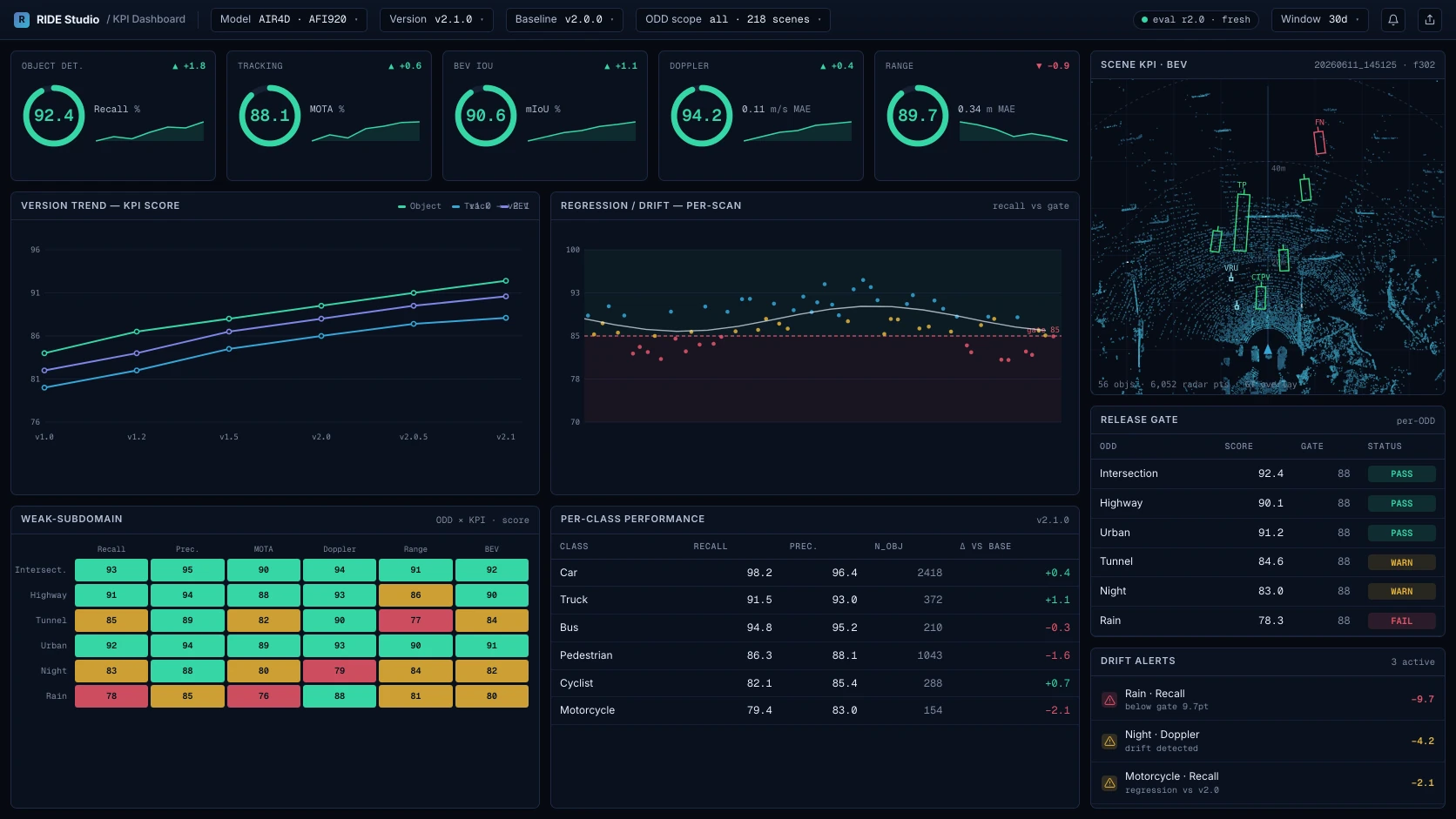
Task: Click the per-ODD label in Release Gate
Action: click(1416, 421)
